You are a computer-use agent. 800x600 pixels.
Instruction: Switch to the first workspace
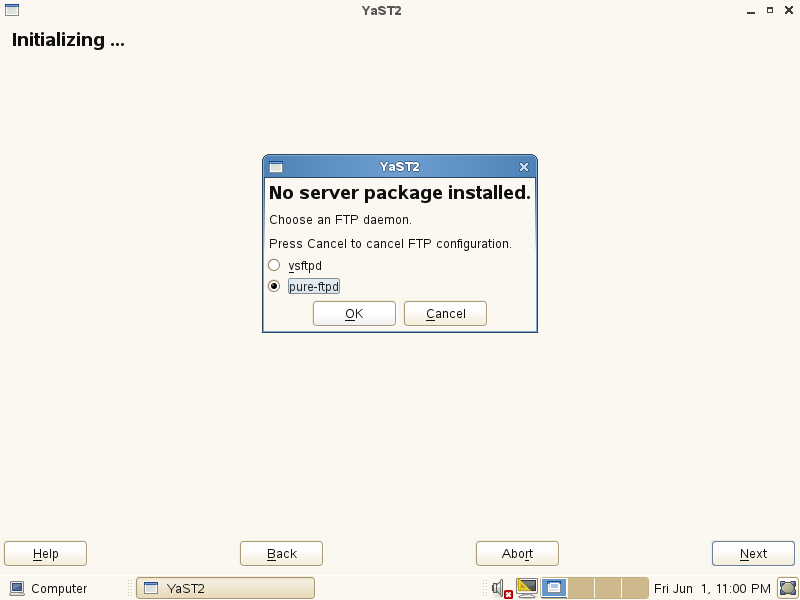click(x=554, y=588)
